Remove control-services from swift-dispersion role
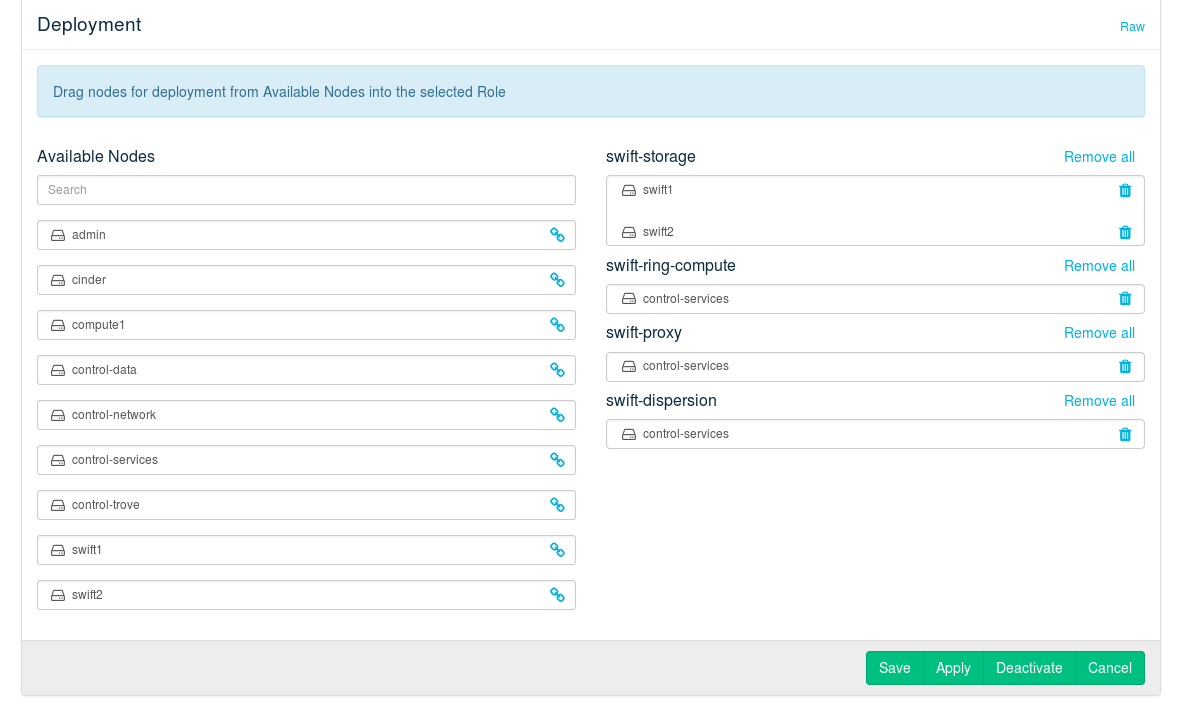The height and width of the screenshot is (716, 1180). pyautogui.click(x=1124, y=434)
